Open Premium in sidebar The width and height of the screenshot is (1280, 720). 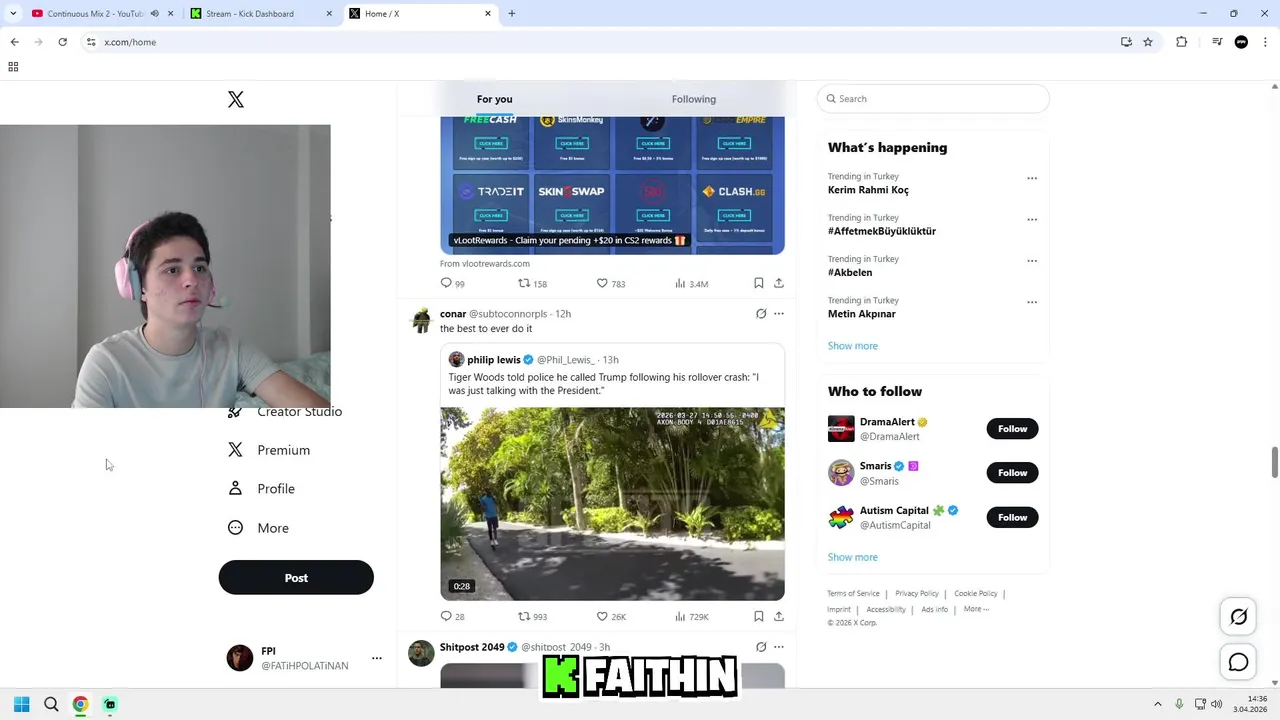click(x=270, y=450)
